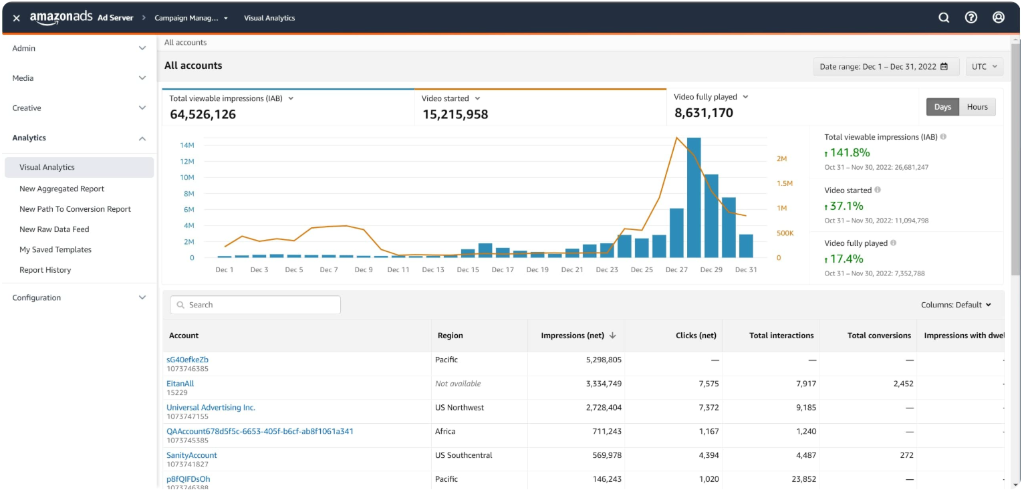Open the user profile icon
This screenshot has width=1024, height=498.
(999, 18)
